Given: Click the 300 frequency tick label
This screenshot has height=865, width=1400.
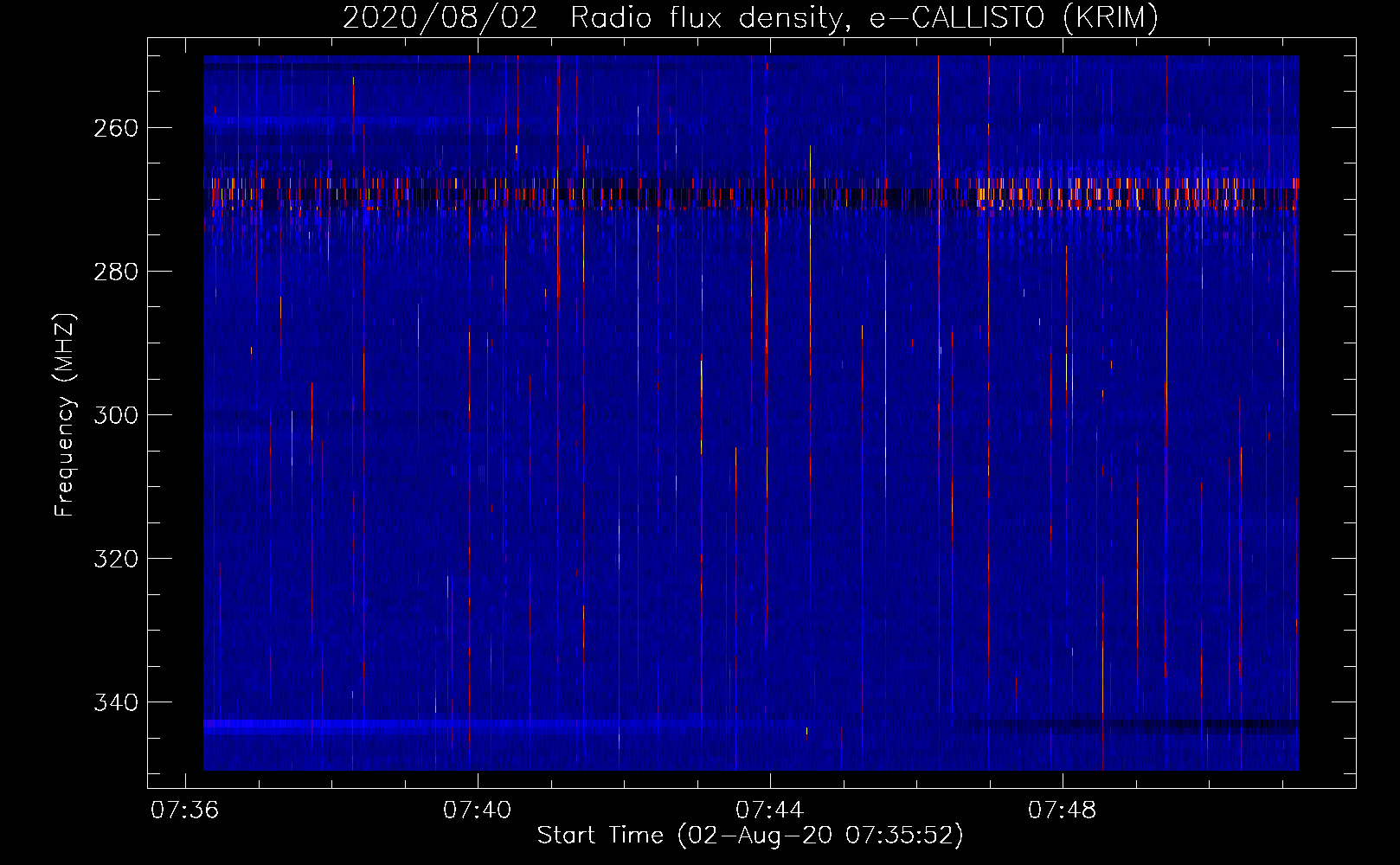Looking at the screenshot, I should [116, 415].
